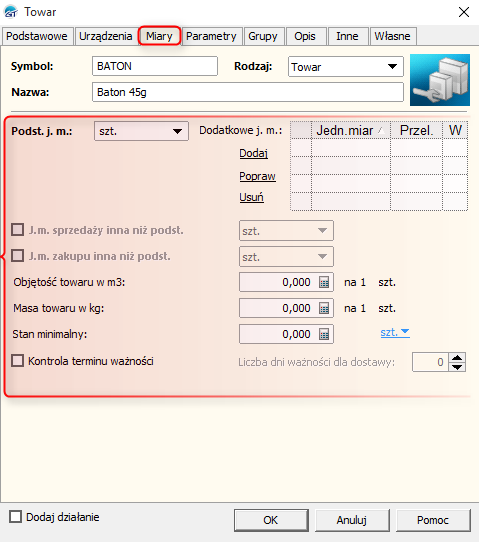Click the Symbol field containing BATON

click(x=155, y=66)
